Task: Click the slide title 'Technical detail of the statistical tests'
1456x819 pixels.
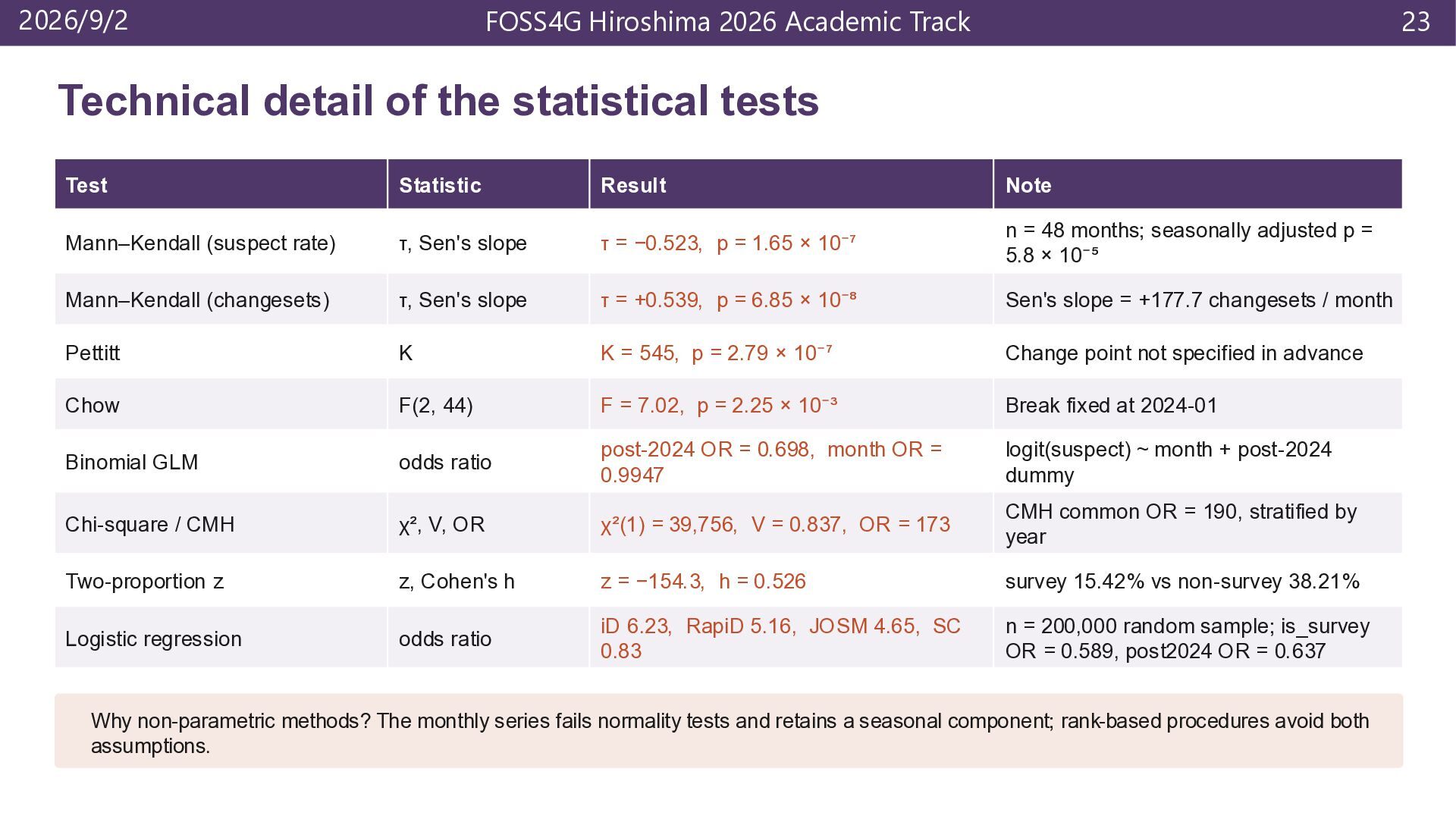Action: click(x=438, y=101)
